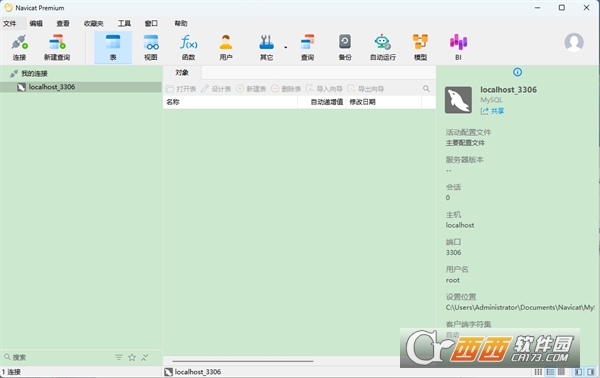
Task: Click the Share (共享) link
Action: coord(492,111)
